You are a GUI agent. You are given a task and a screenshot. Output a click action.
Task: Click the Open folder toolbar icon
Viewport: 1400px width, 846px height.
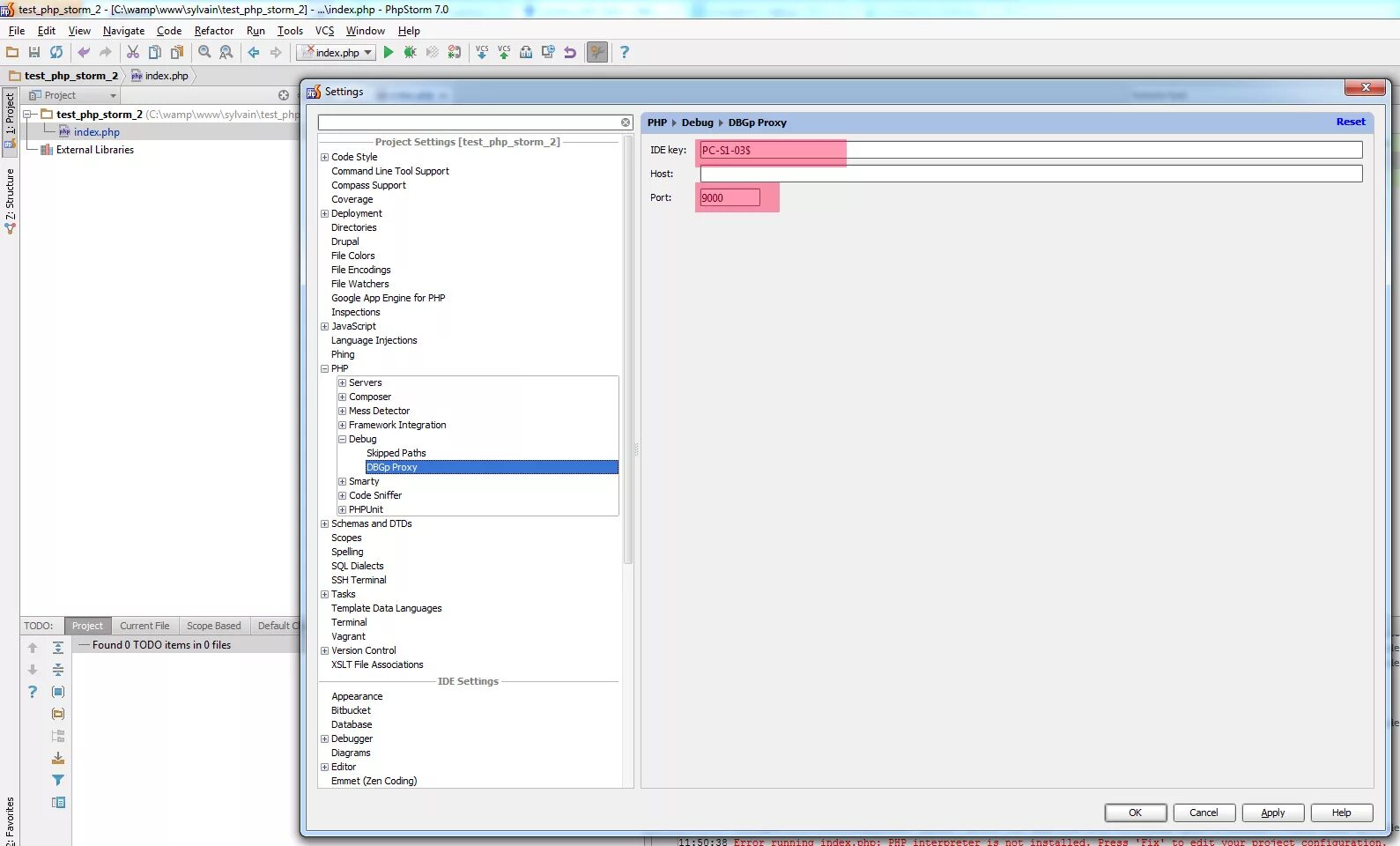point(12,53)
